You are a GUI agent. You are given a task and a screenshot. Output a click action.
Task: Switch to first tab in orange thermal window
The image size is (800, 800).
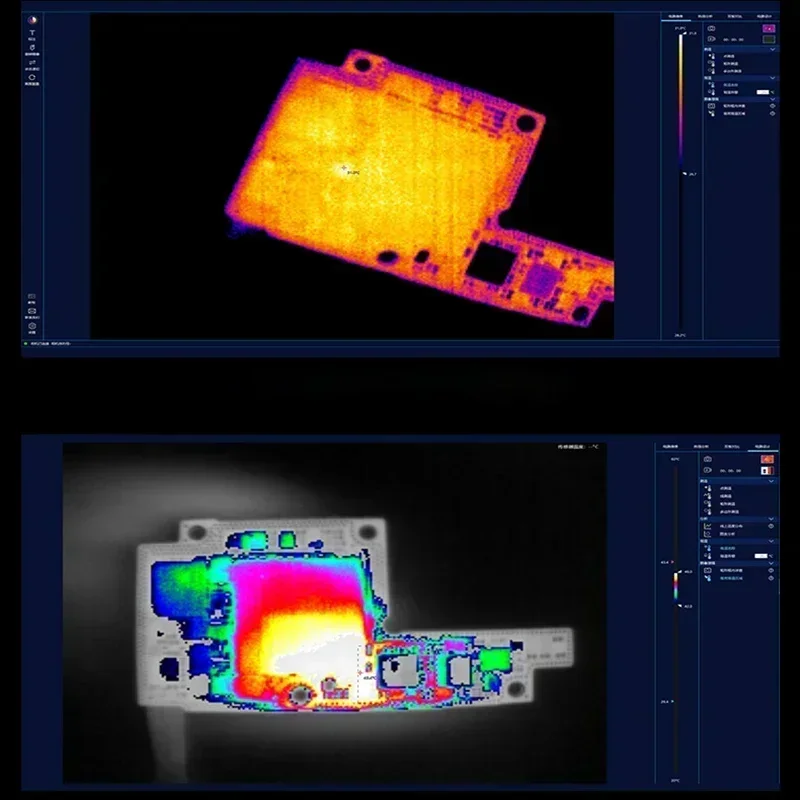(676, 16)
